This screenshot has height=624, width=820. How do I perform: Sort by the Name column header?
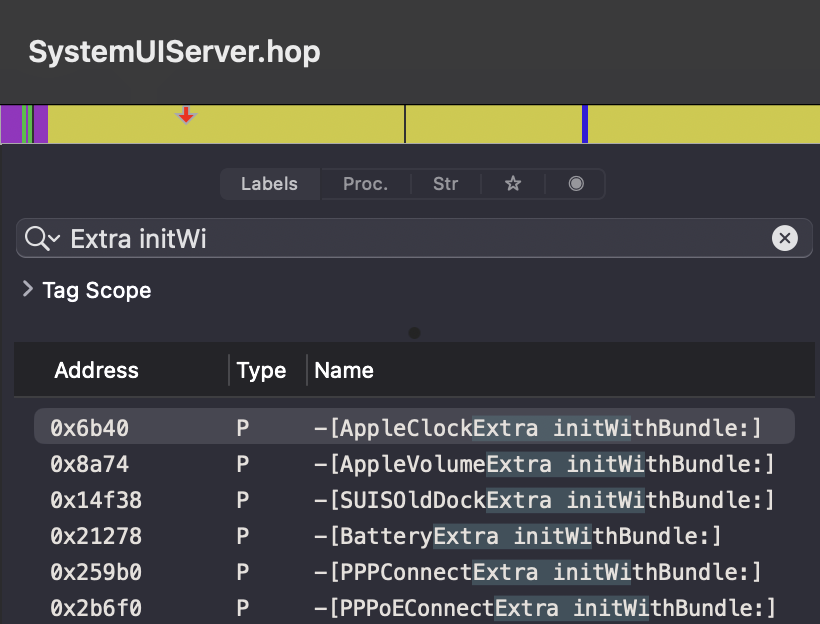click(344, 370)
